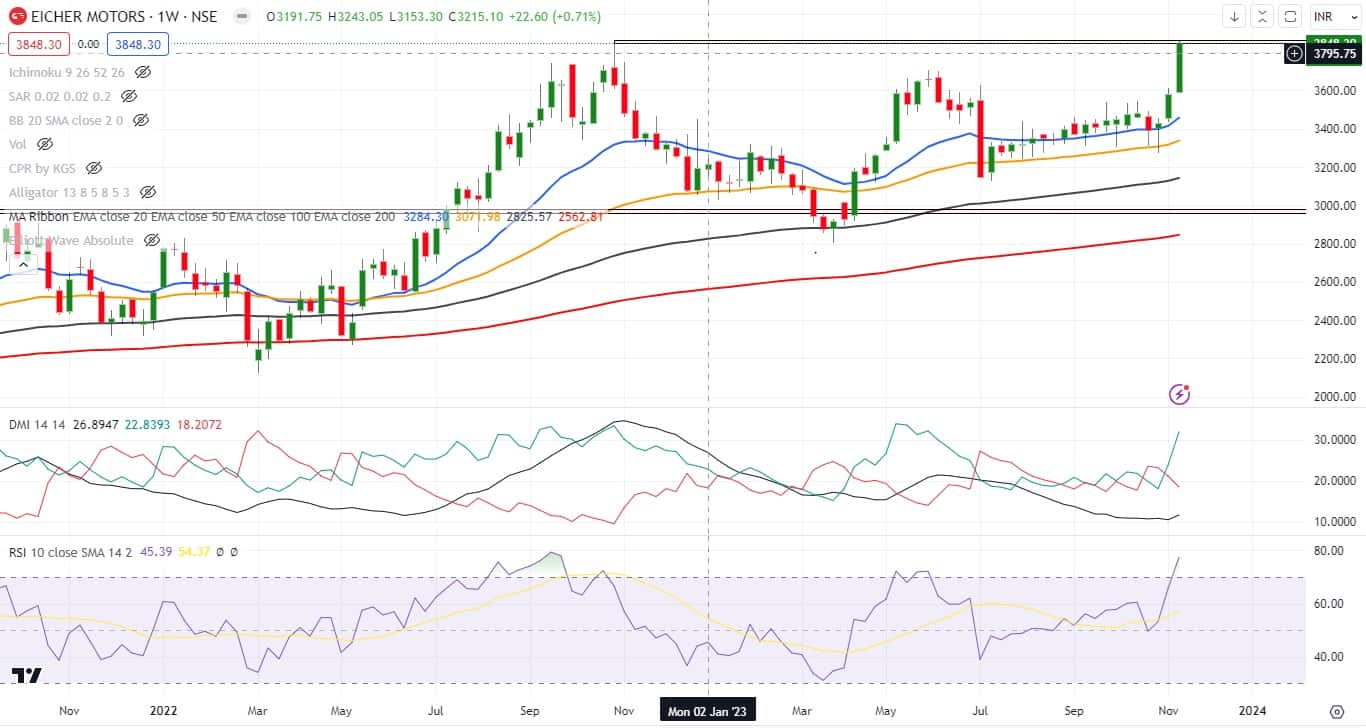
Task: Click the DMI value 26.8947
Action: click(x=94, y=425)
